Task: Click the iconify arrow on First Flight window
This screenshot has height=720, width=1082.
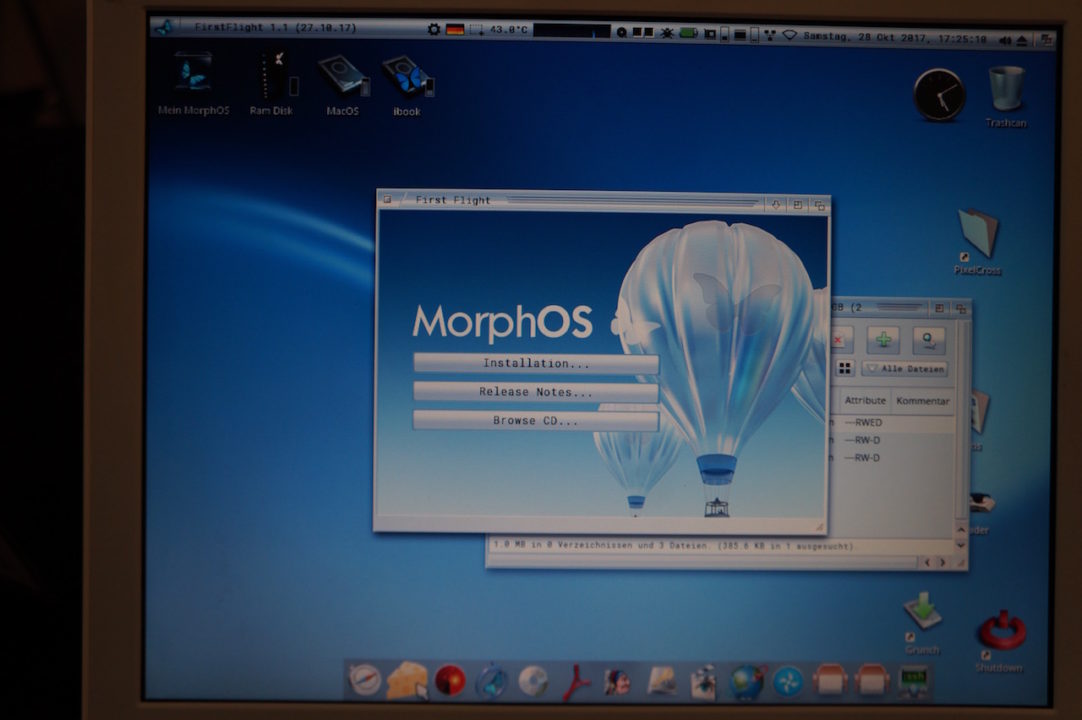Action: pos(776,204)
